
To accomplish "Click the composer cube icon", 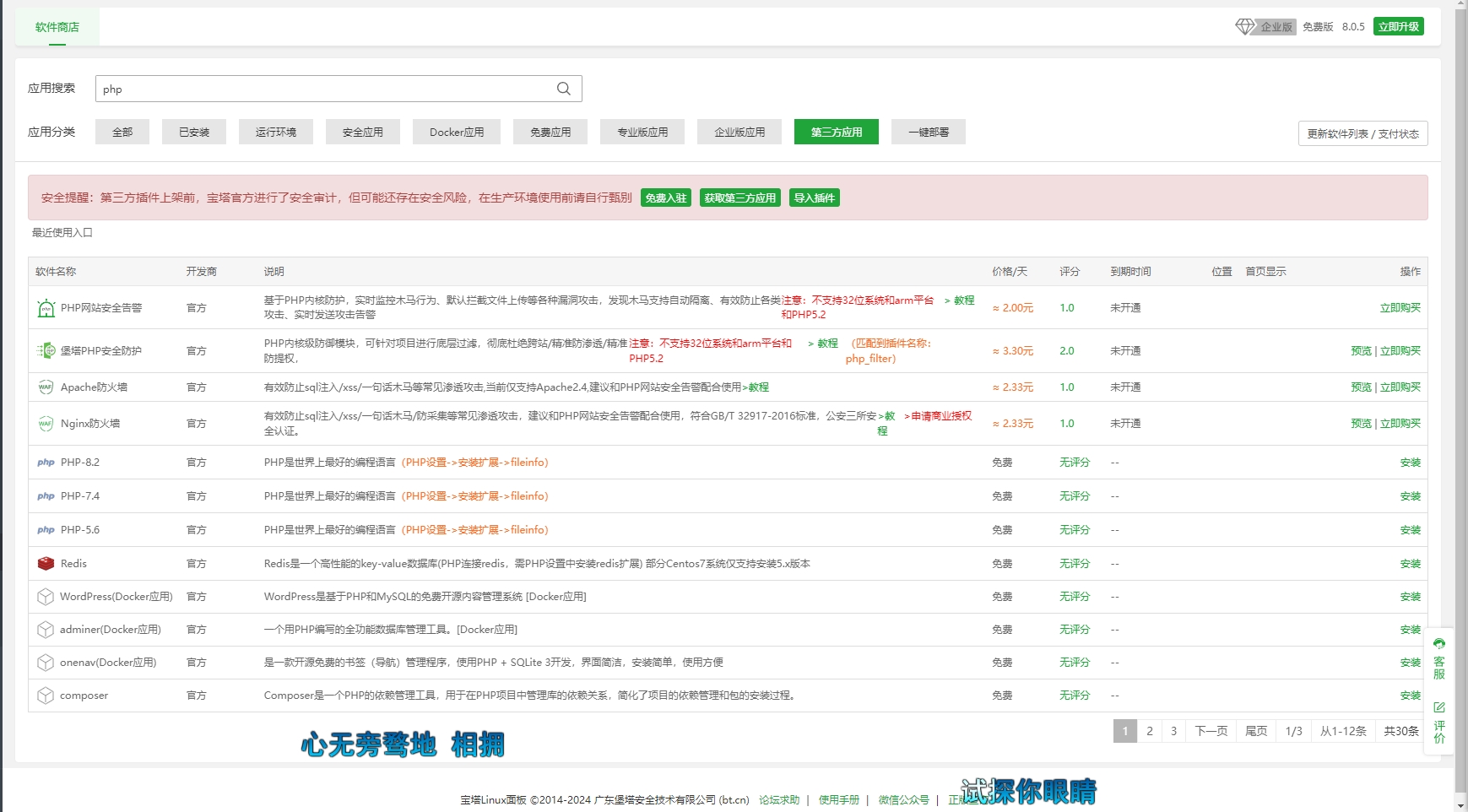I will coord(46,696).
